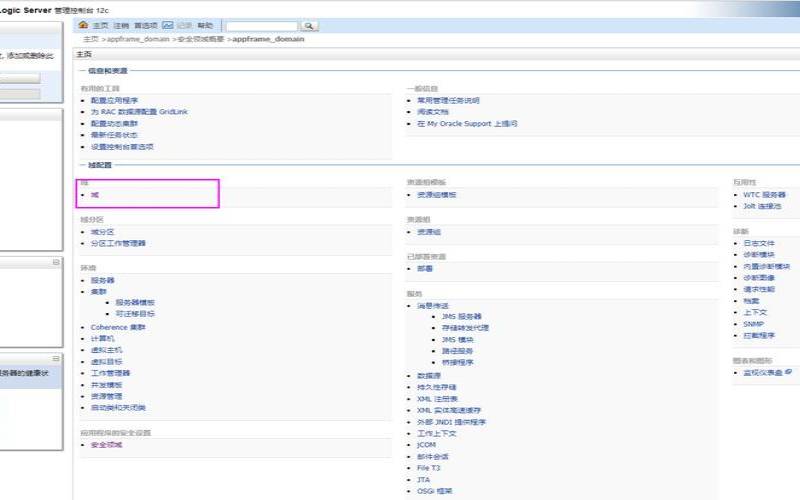Viewport: 800px width, 500px height.
Task: Open 首选项 in the top toolbar
Action: (146, 26)
